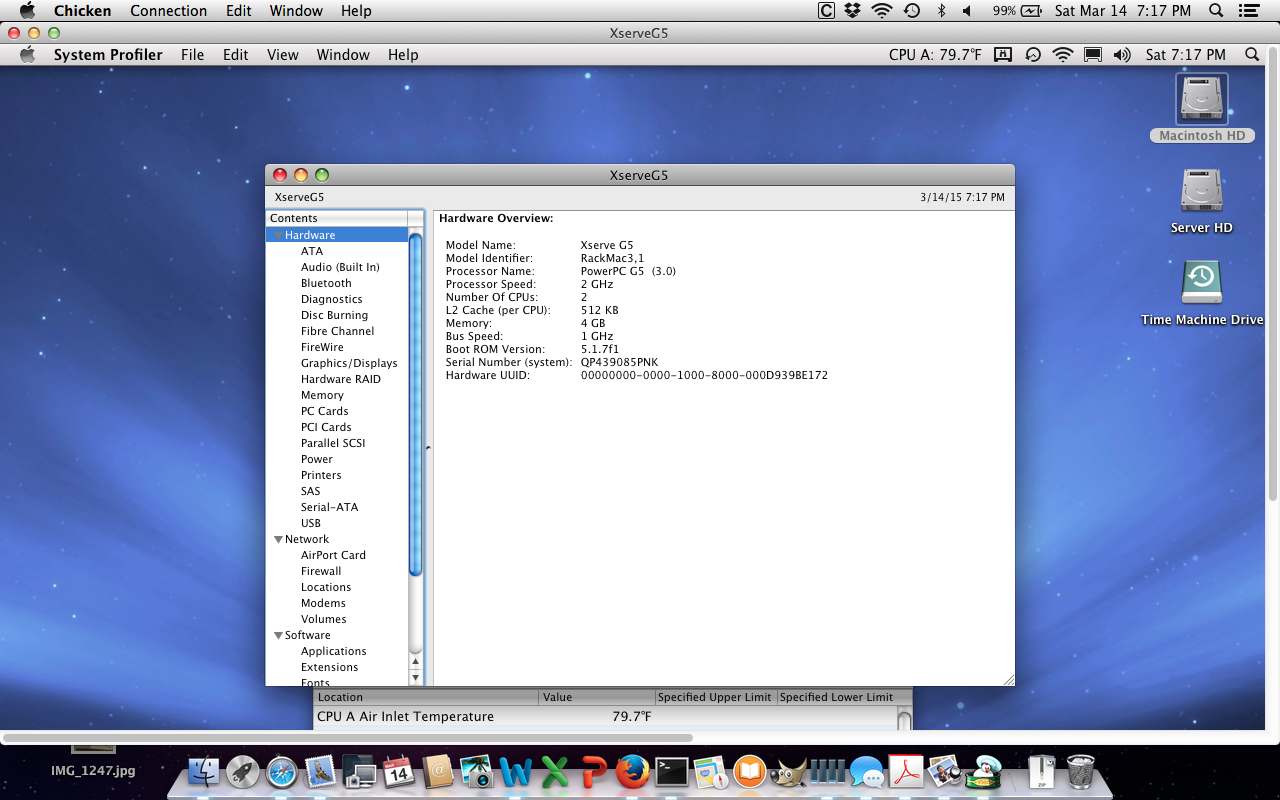Open iBooks orange icon in dock
Viewport: 1280px width, 800px height.
point(749,771)
